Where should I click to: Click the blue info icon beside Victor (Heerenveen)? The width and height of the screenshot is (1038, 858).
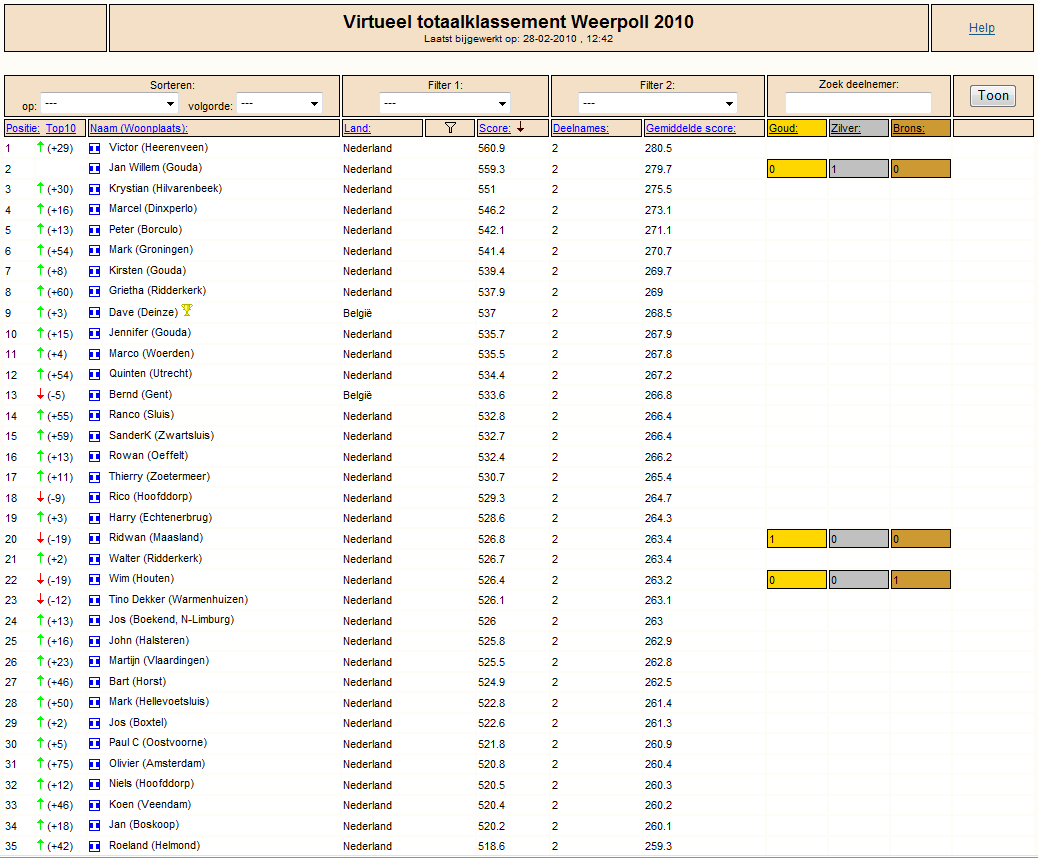tap(95, 148)
